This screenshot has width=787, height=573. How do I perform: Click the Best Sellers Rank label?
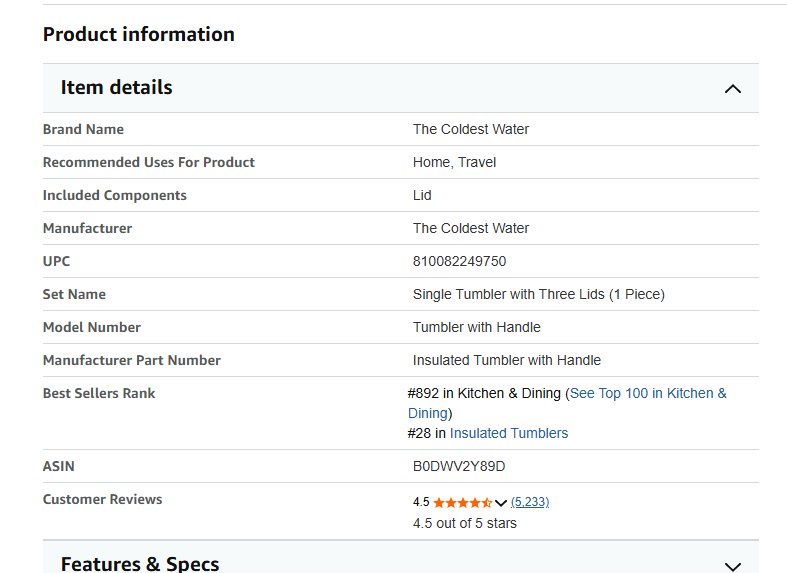[99, 393]
